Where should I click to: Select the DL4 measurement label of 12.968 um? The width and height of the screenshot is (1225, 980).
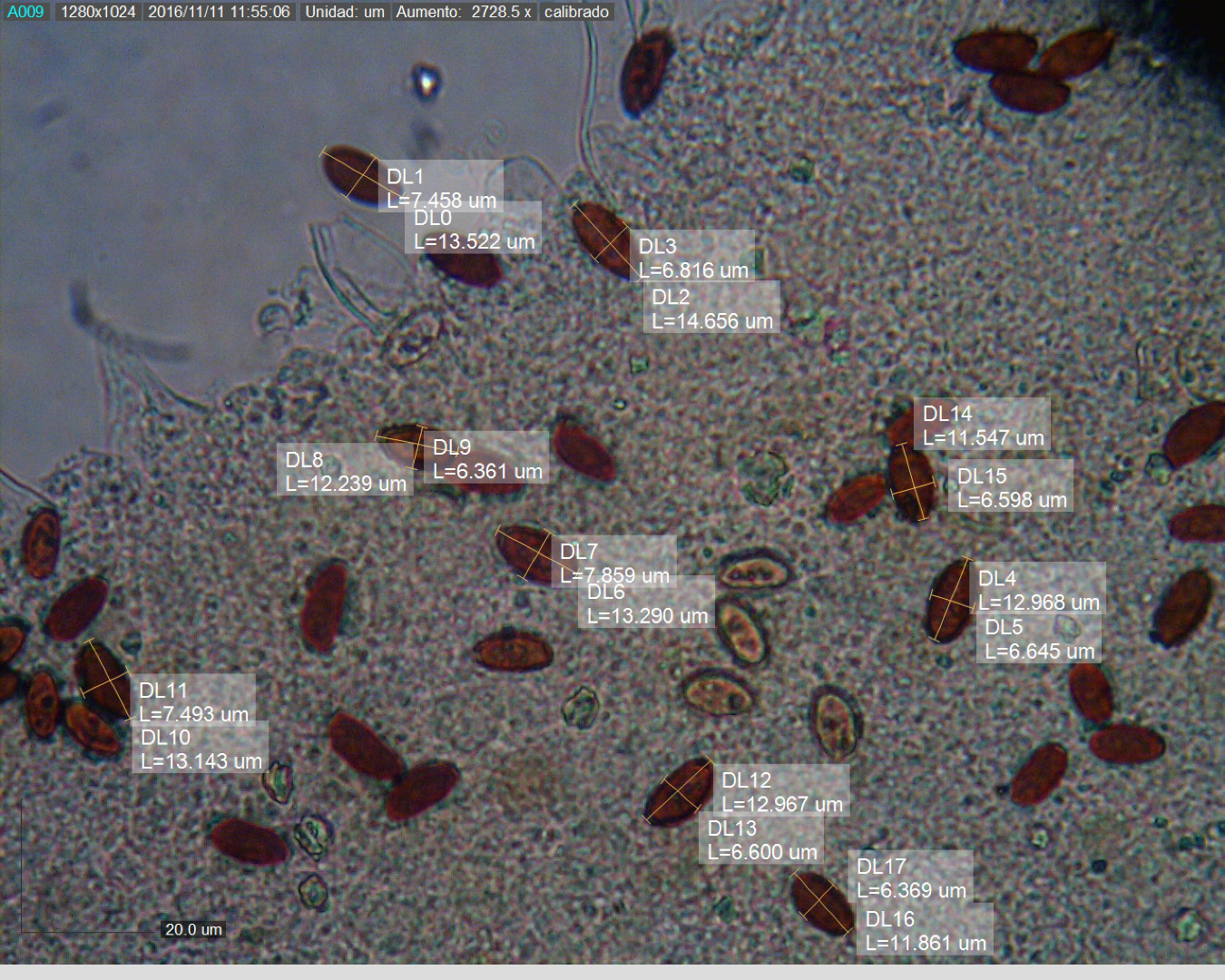tap(1038, 590)
